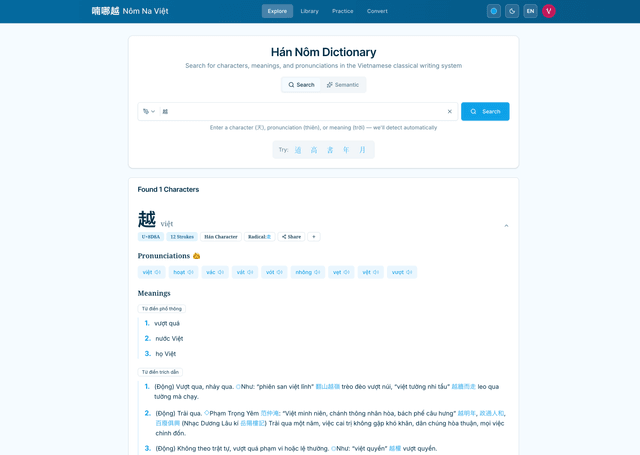Click the U+8D8A code badge
Viewport: 640px width, 455px height.
click(x=151, y=237)
